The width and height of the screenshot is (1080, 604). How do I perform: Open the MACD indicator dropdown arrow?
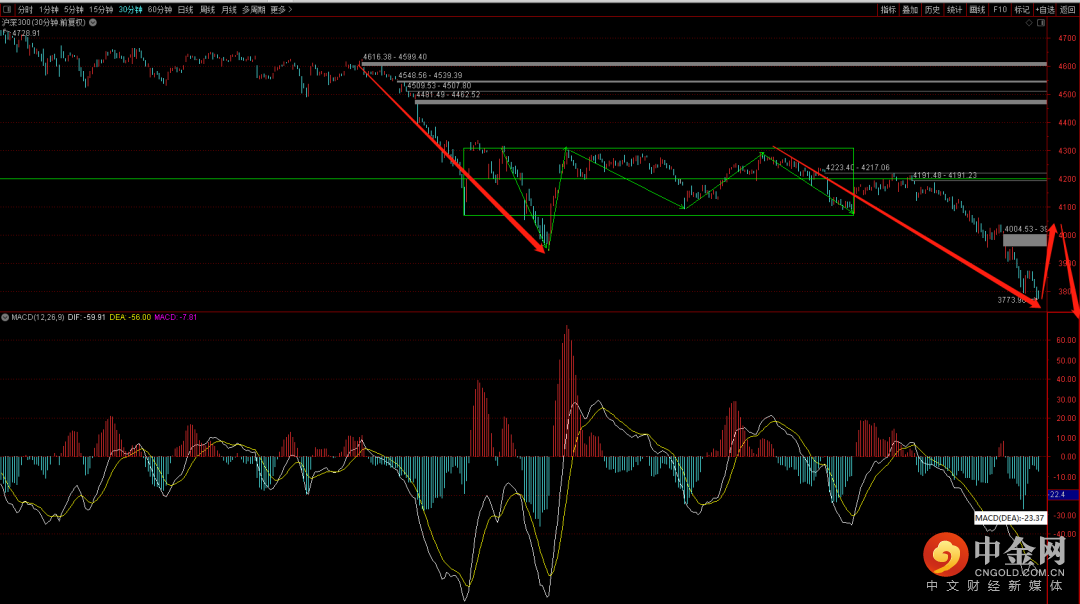click(4, 317)
